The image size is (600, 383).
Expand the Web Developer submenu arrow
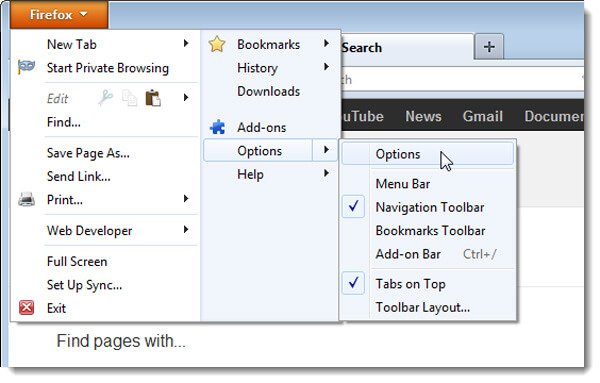point(186,229)
